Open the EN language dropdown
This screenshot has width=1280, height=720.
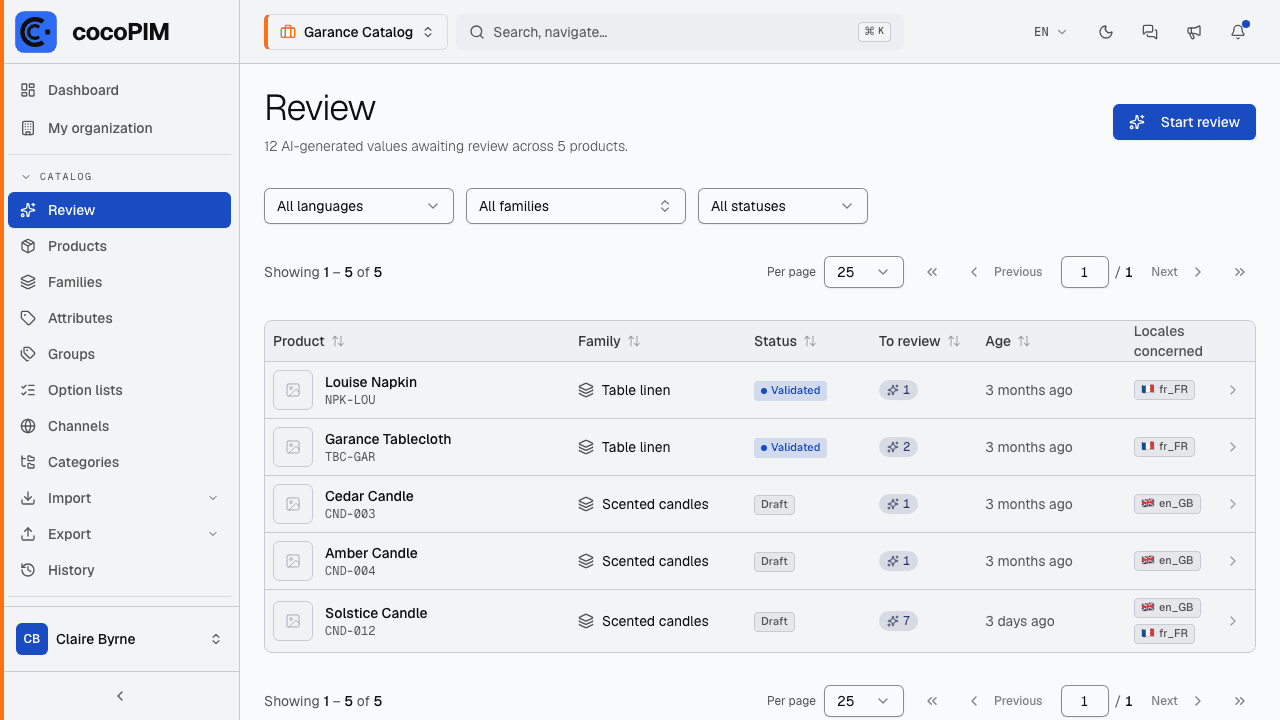(1050, 32)
